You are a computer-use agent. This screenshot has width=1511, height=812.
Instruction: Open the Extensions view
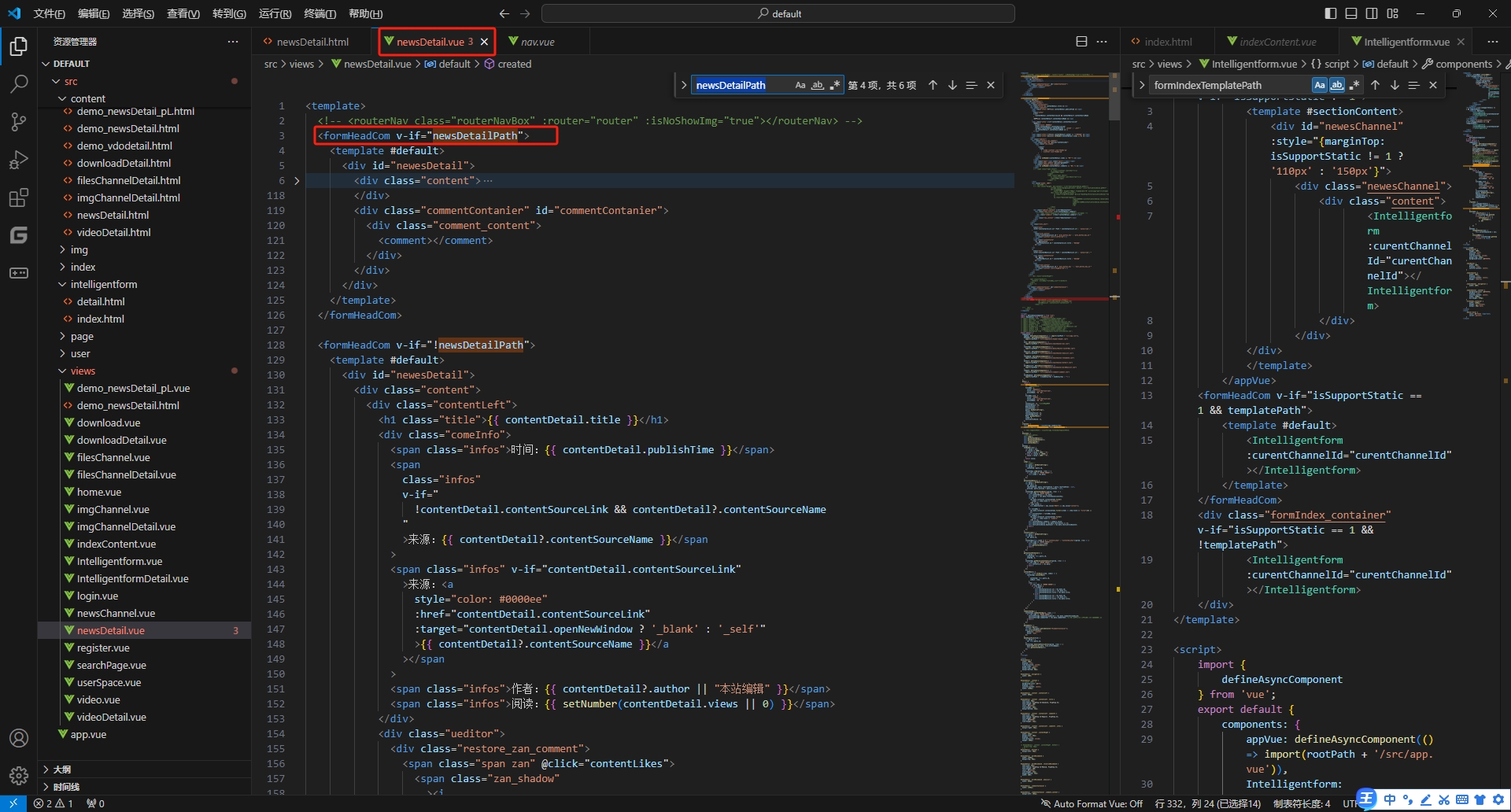click(x=19, y=197)
